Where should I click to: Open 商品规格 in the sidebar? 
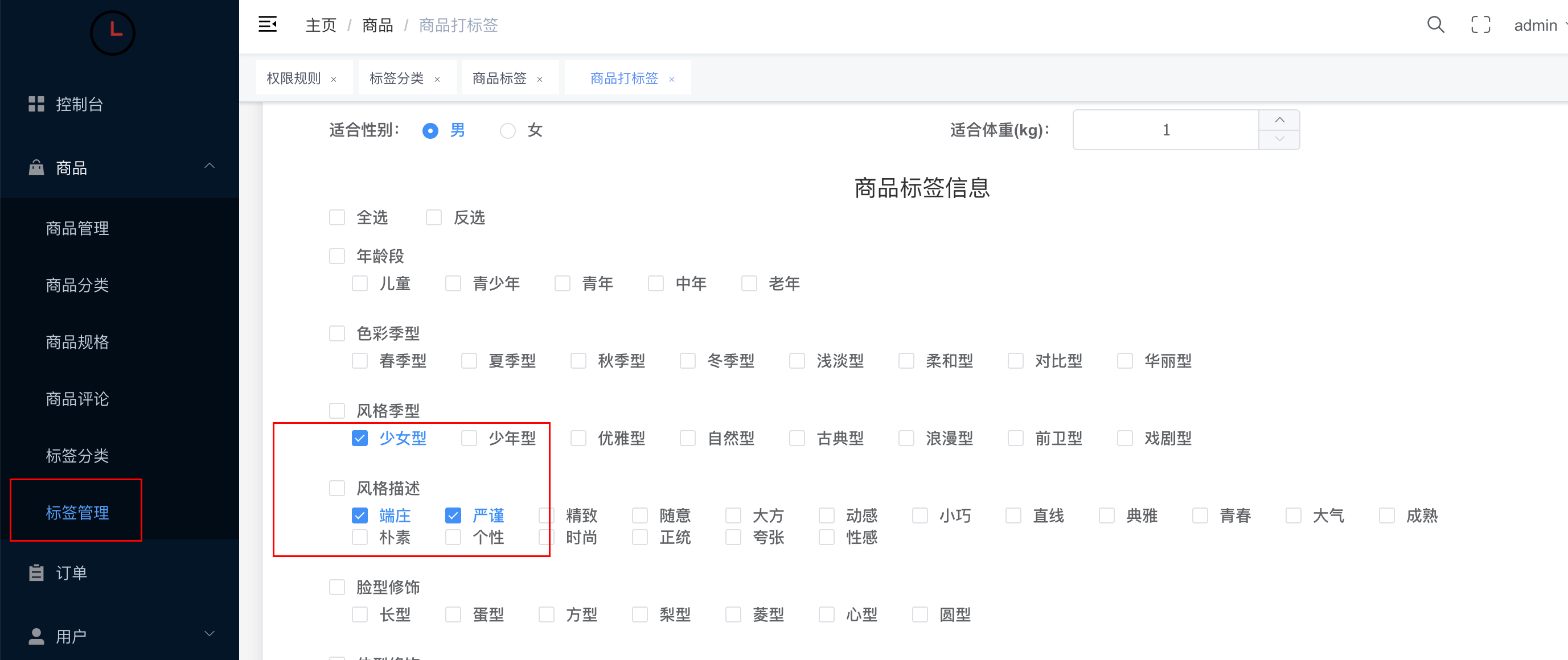[x=77, y=342]
